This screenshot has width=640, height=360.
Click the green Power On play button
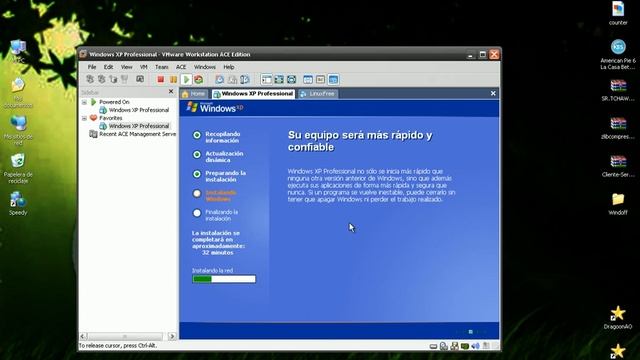[186, 79]
